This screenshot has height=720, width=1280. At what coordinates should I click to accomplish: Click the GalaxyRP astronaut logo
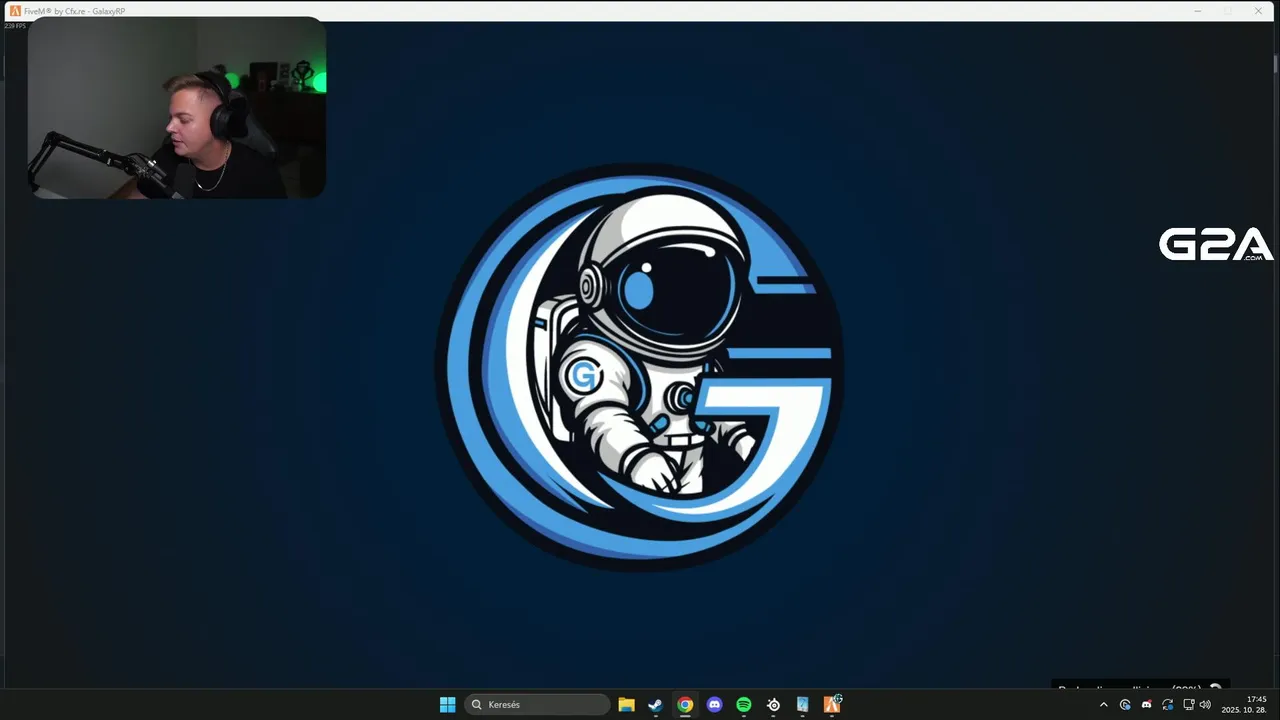click(639, 368)
